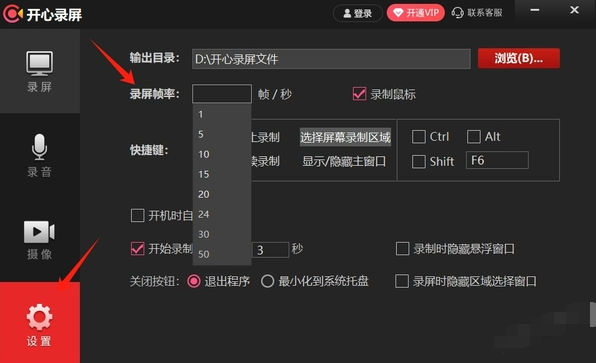Choose frame rate 50 from list
The image size is (596, 363).
pos(222,254)
